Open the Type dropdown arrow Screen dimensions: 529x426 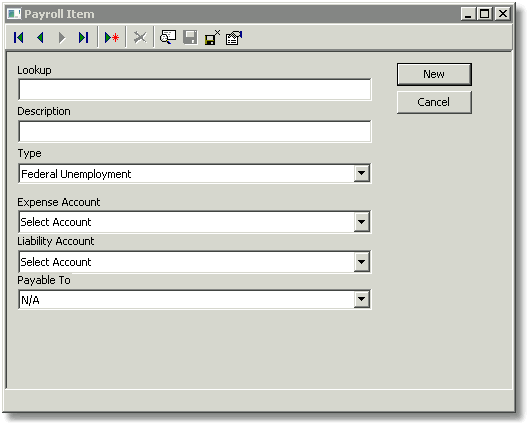[x=361, y=173]
